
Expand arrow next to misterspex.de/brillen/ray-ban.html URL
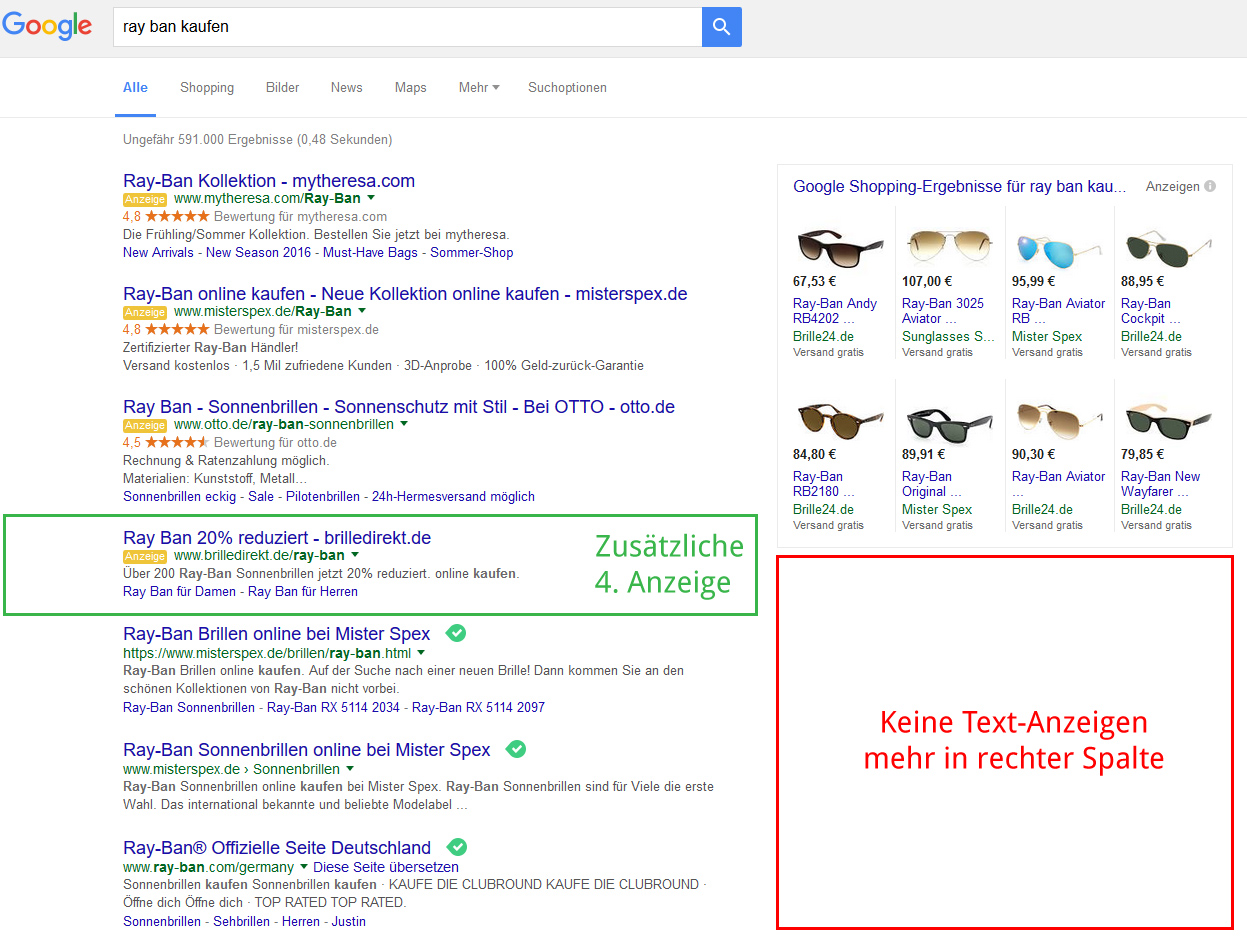[421, 653]
